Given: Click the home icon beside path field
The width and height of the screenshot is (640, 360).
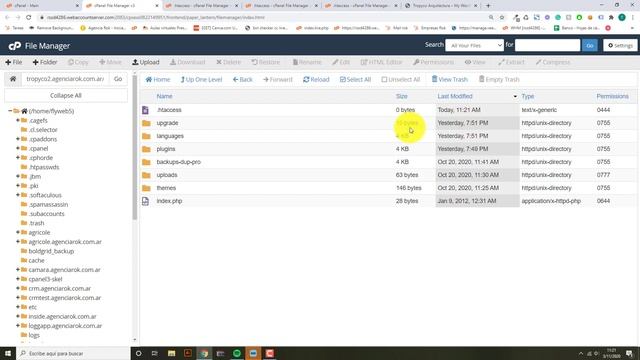Looking at the screenshot, I should point(13,79).
